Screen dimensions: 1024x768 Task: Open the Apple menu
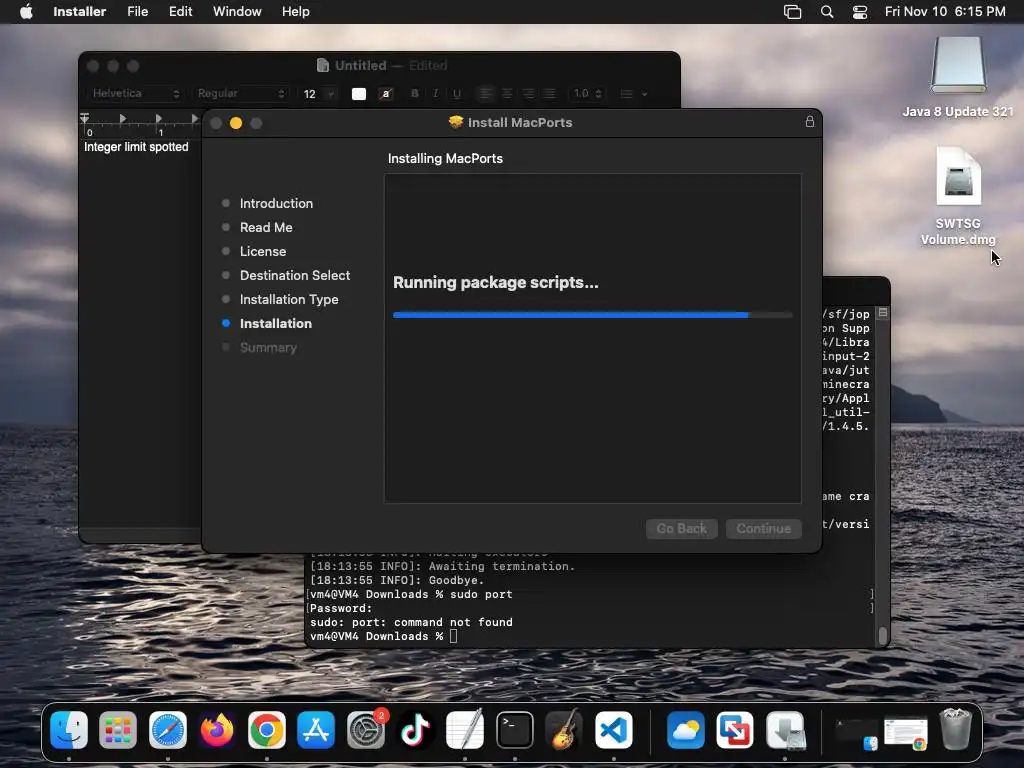(26, 12)
